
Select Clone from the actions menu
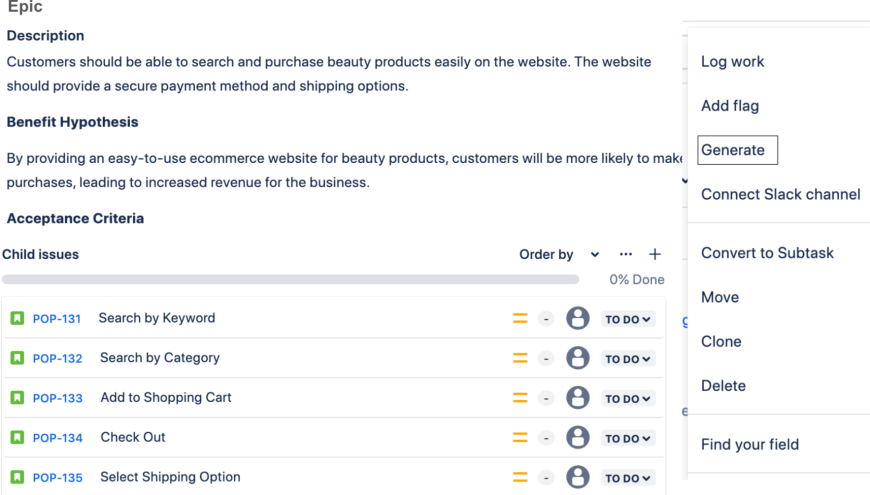click(x=721, y=341)
